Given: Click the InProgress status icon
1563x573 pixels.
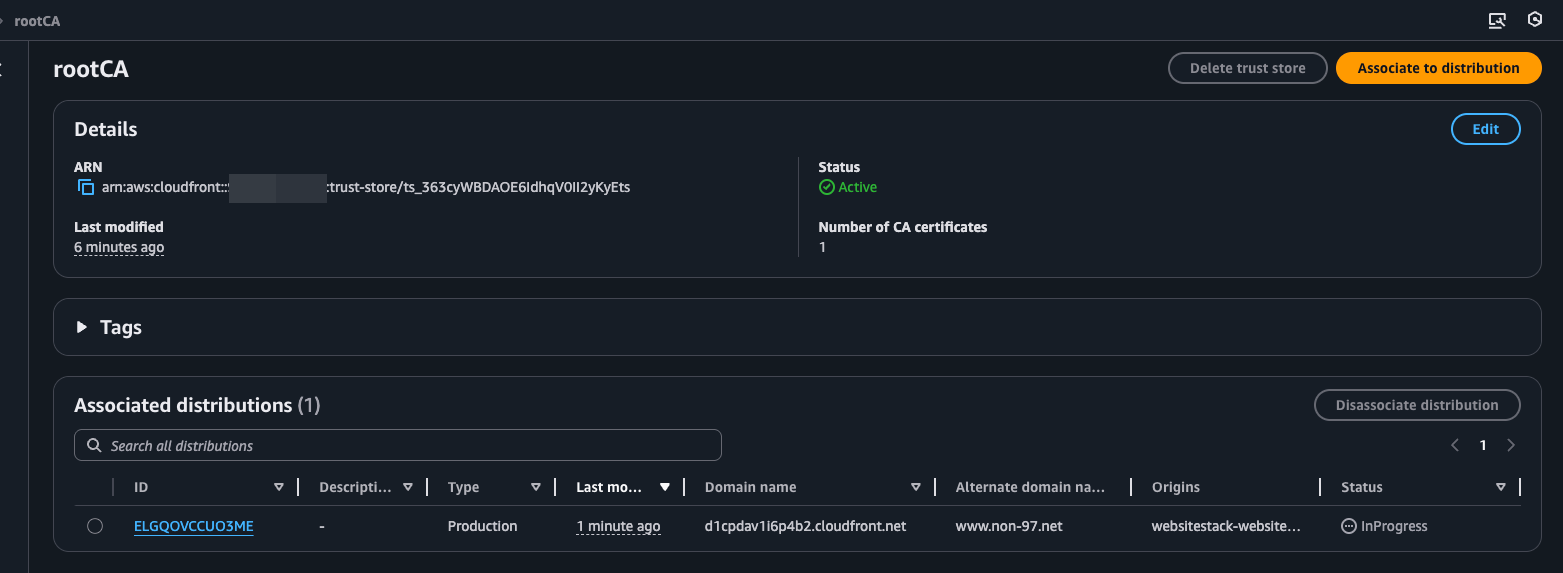Looking at the screenshot, I should pyautogui.click(x=1348, y=526).
